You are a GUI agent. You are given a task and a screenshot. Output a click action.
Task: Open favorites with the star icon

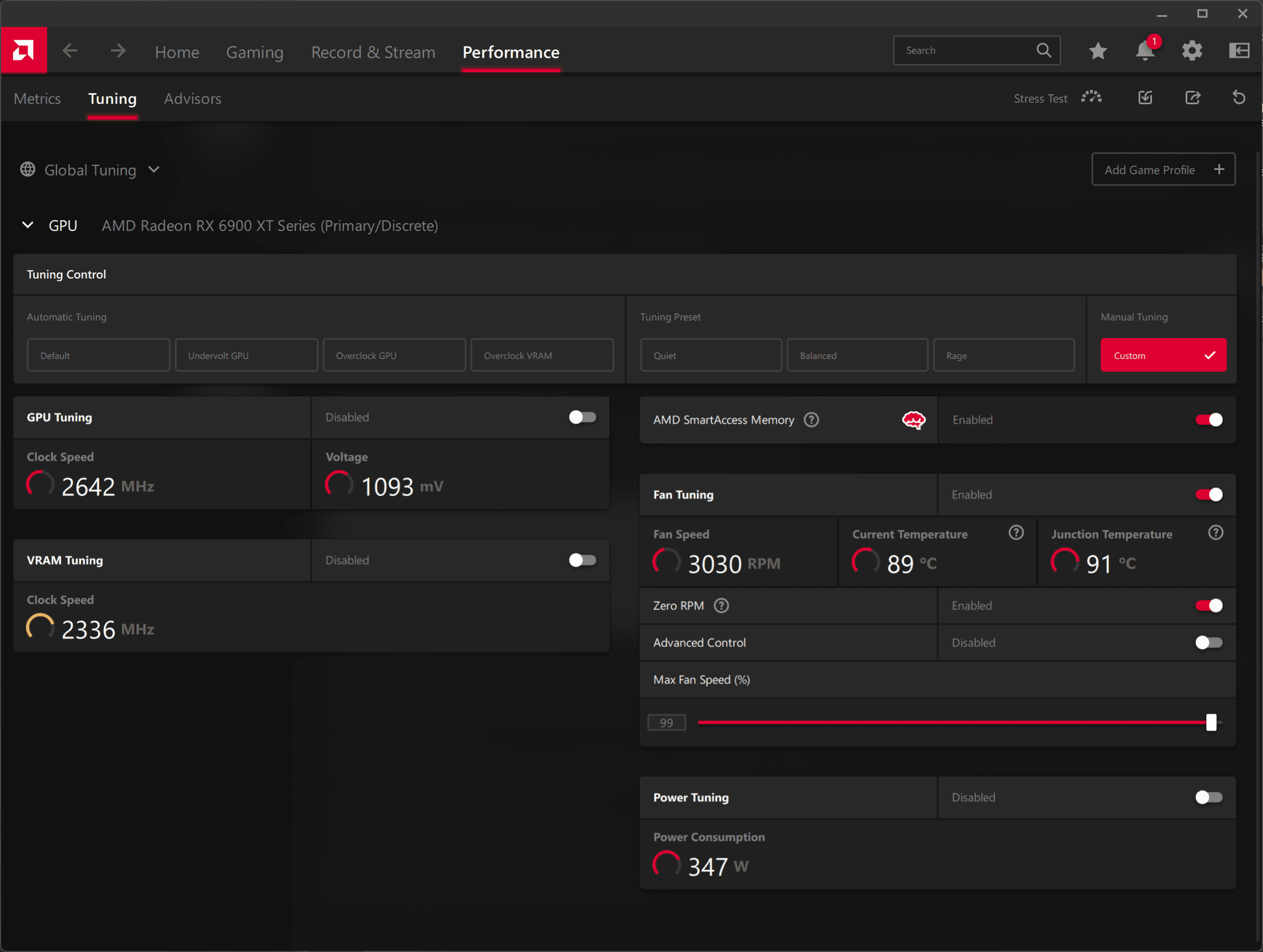[1098, 51]
